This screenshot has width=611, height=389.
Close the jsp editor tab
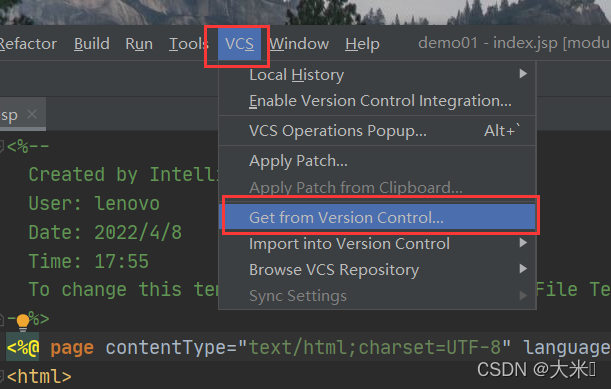32,114
